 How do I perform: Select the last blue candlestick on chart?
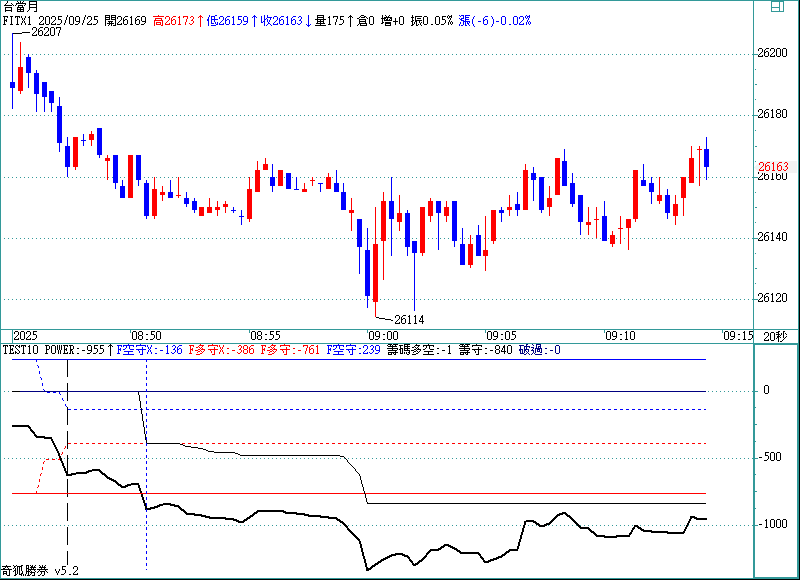pyautogui.click(x=707, y=157)
